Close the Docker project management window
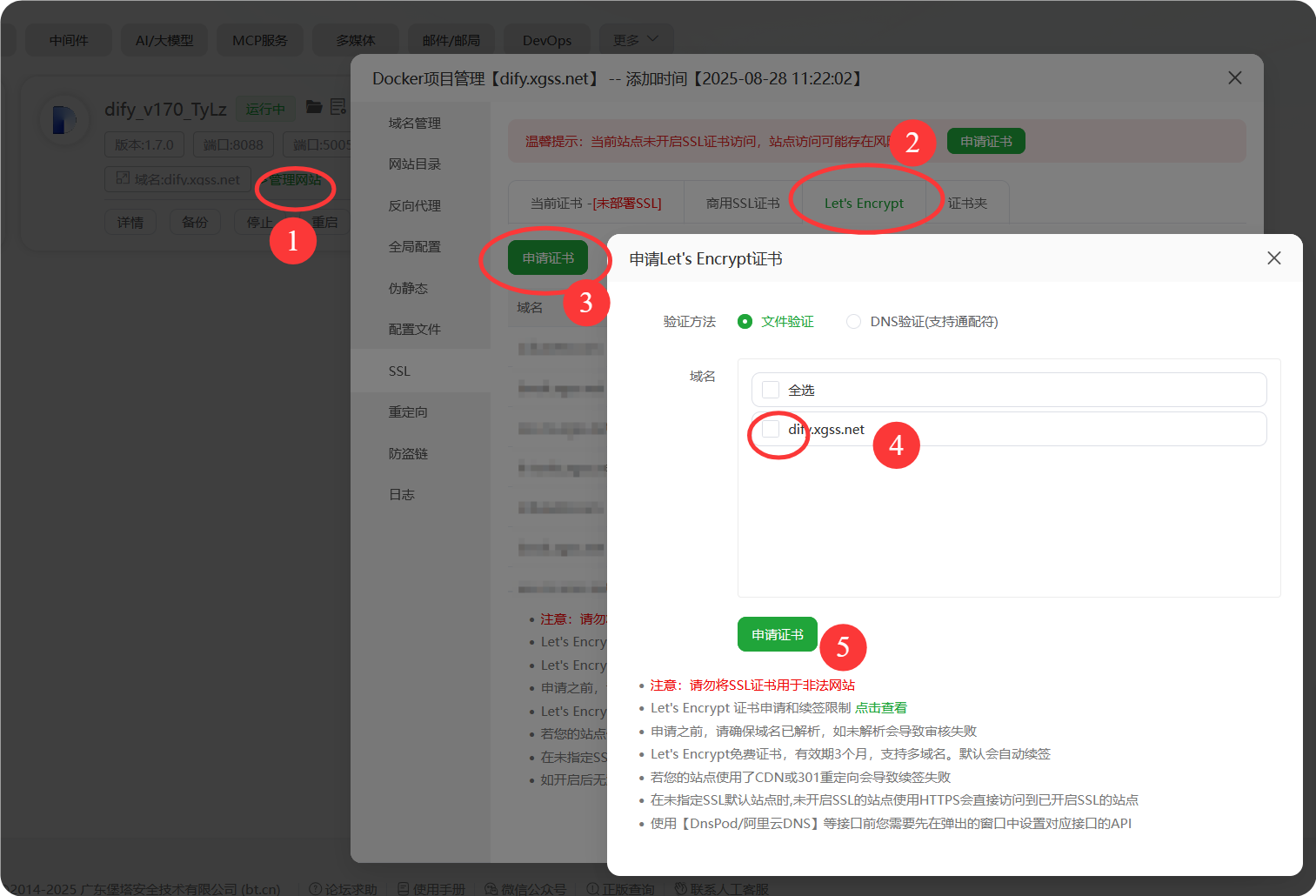 1234,78
